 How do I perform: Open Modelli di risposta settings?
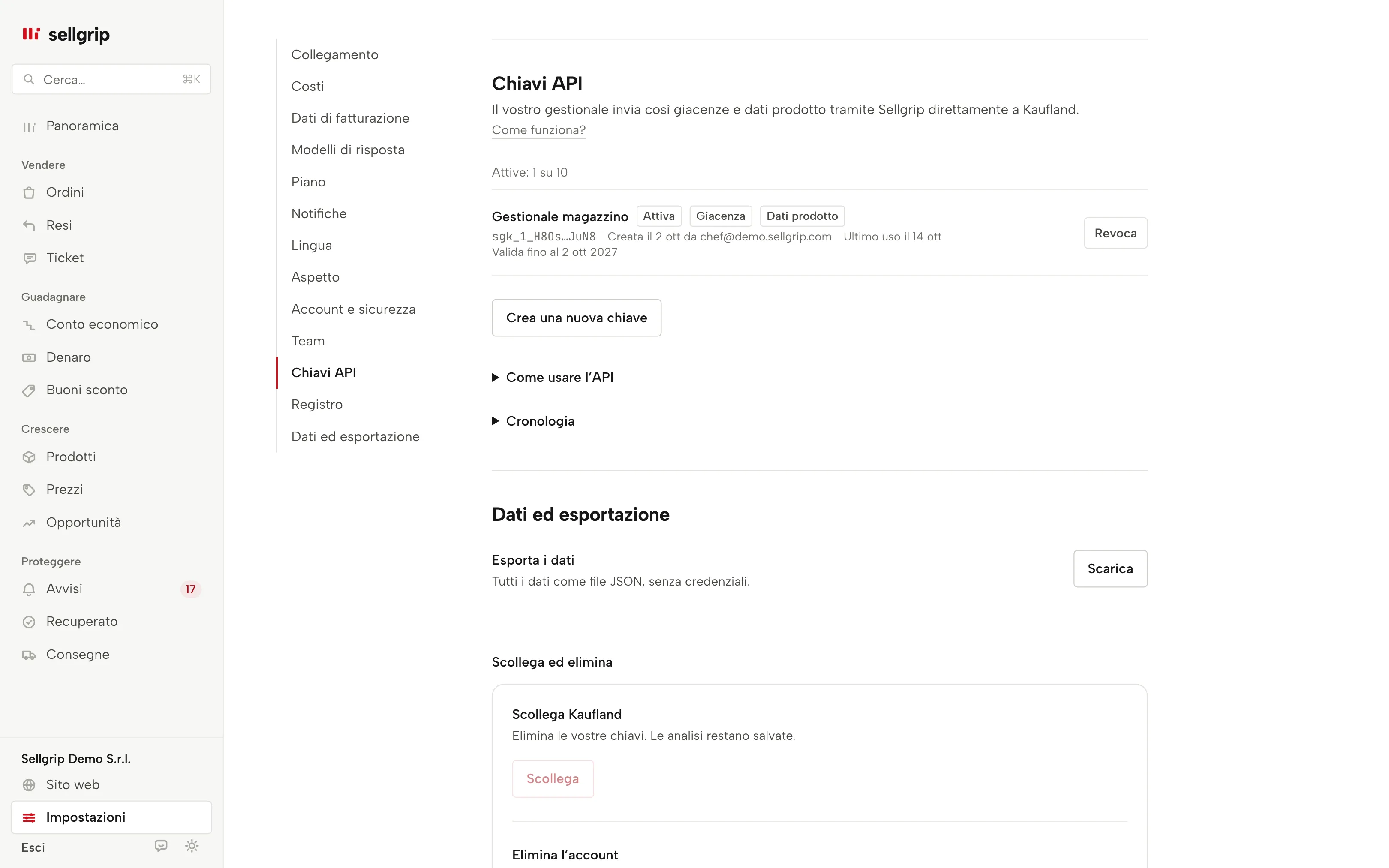348,150
